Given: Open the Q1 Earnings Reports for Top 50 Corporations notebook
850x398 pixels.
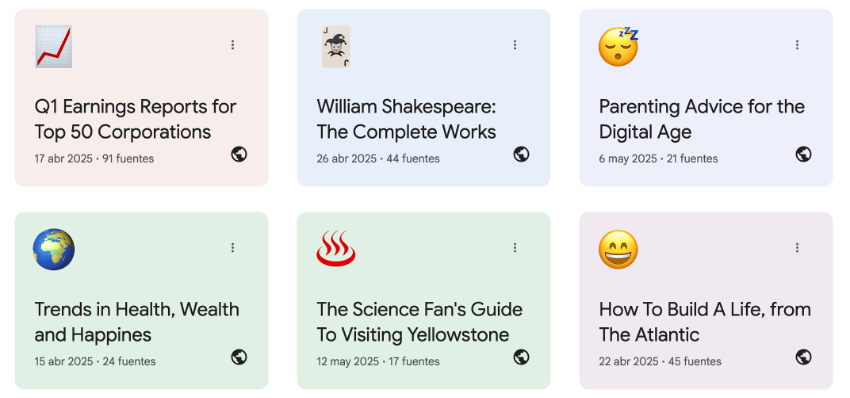Looking at the screenshot, I should pyautogui.click(x=136, y=119).
